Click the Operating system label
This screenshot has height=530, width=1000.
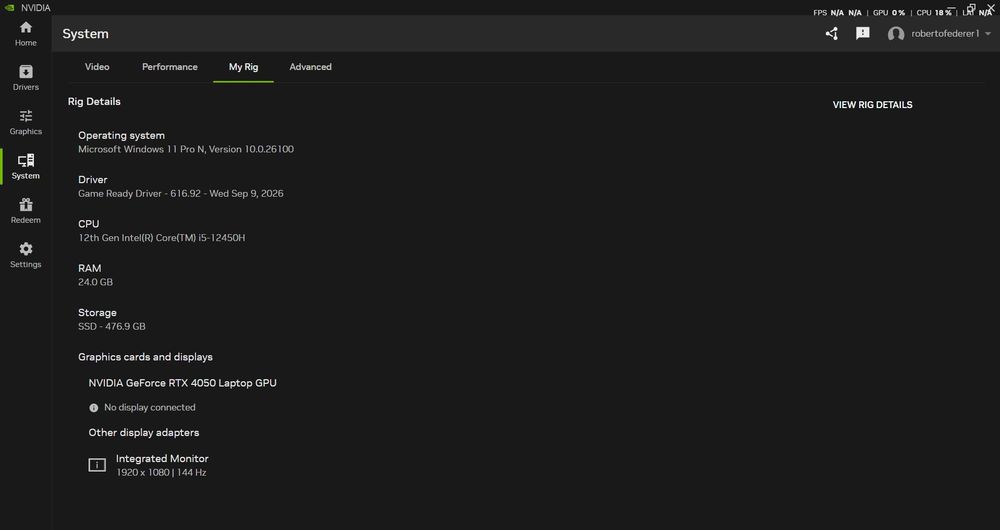(121, 135)
